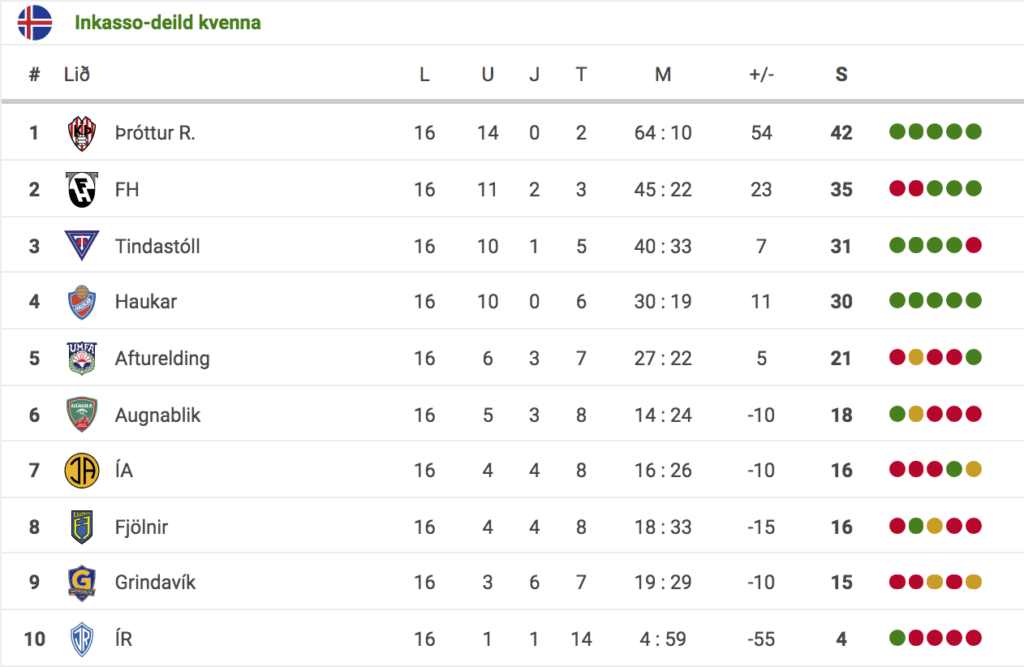Viewport: 1024px width, 667px height.
Task: Select the Augnablik green shield logo
Action: coord(82,414)
